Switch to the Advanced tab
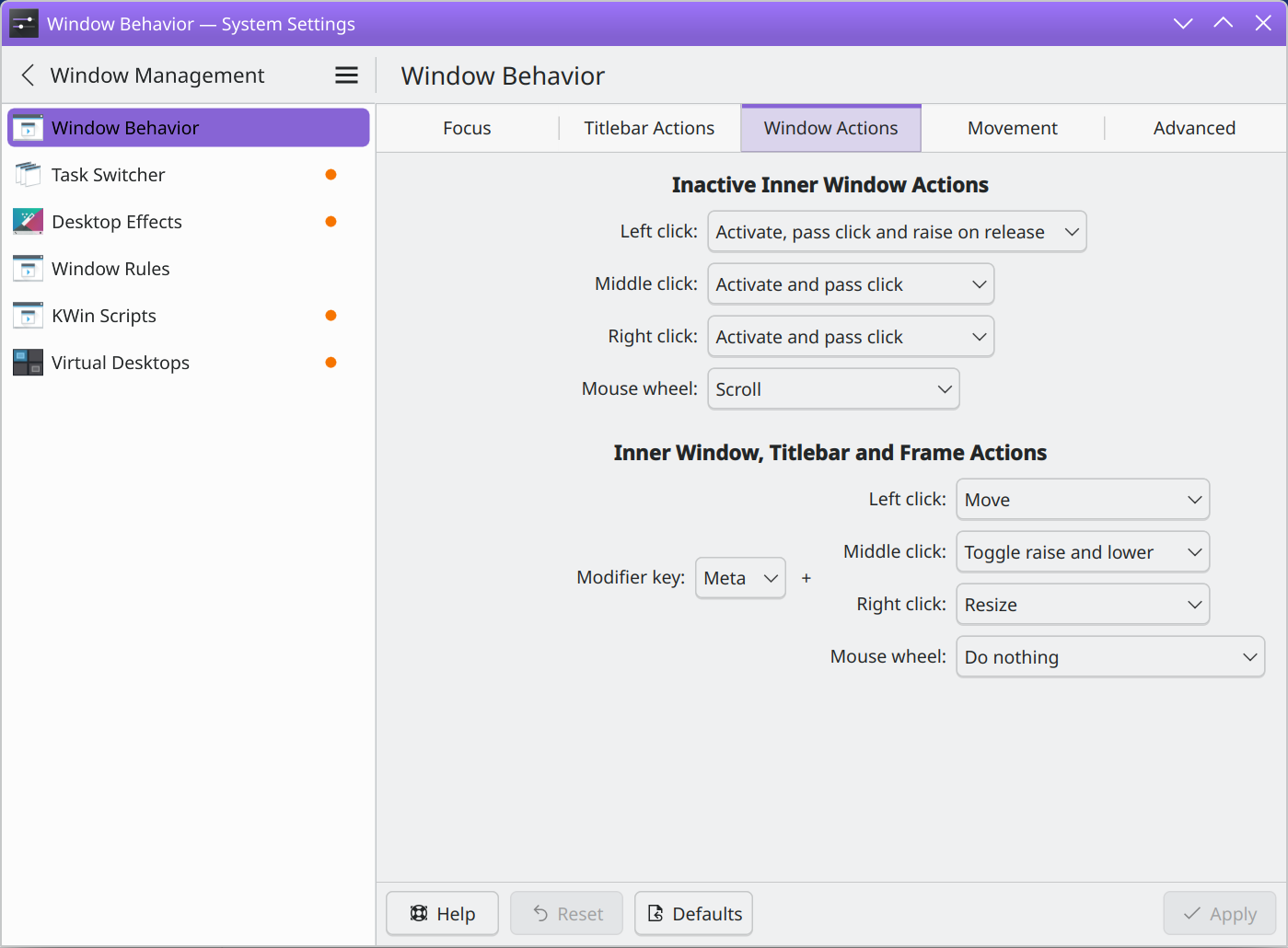The image size is (1288, 948). tap(1194, 128)
